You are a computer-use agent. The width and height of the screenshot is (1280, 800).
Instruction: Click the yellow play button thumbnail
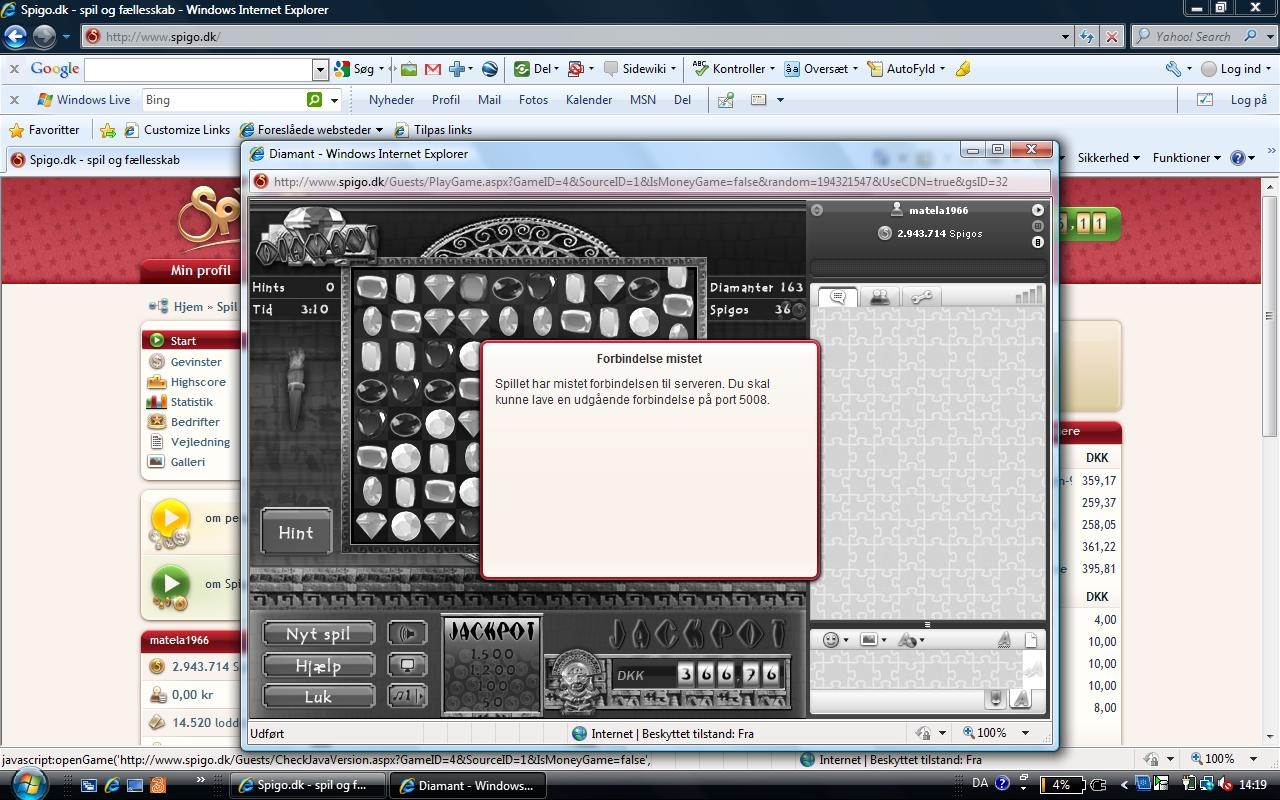tap(170, 519)
